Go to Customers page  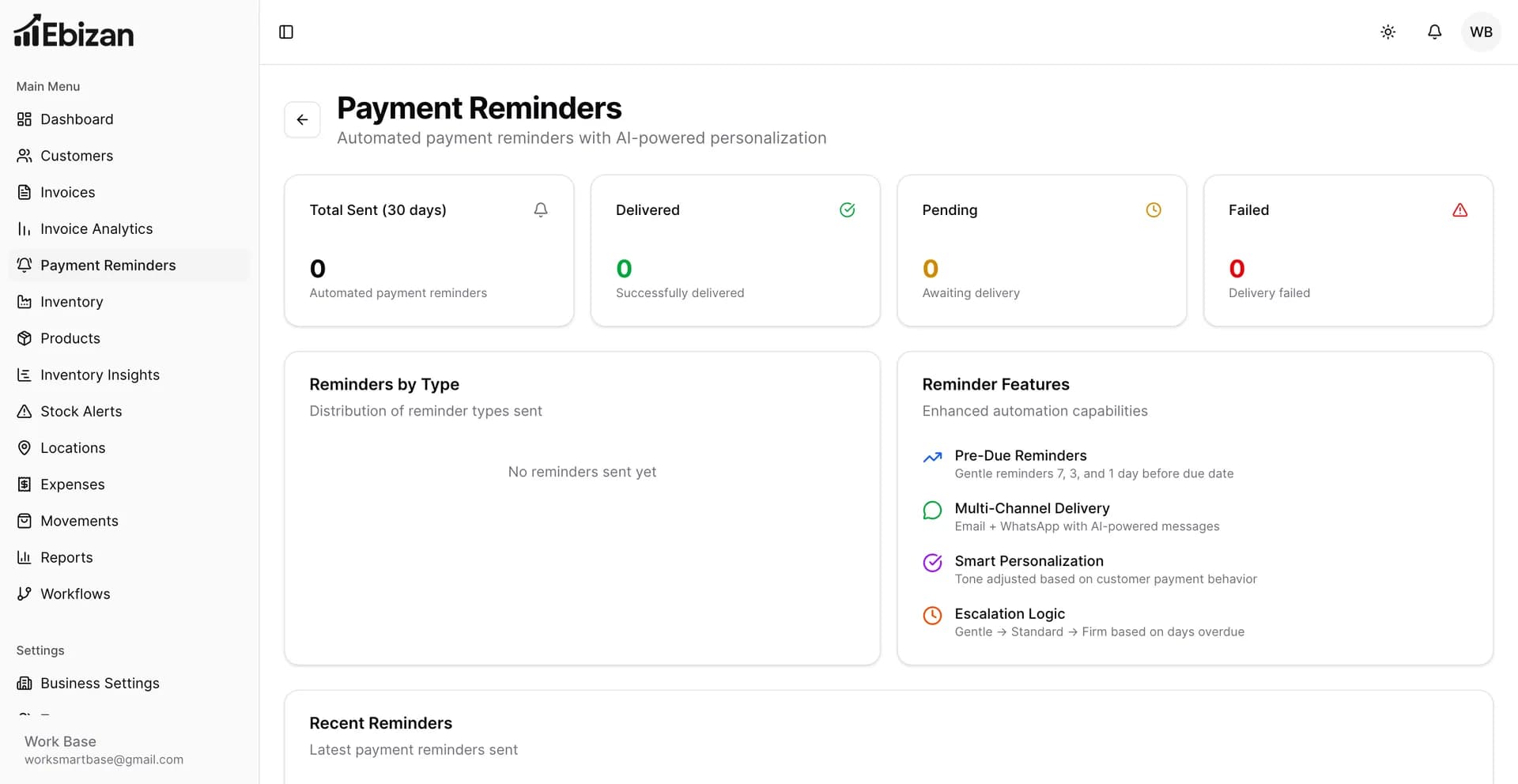[x=77, y=156]
